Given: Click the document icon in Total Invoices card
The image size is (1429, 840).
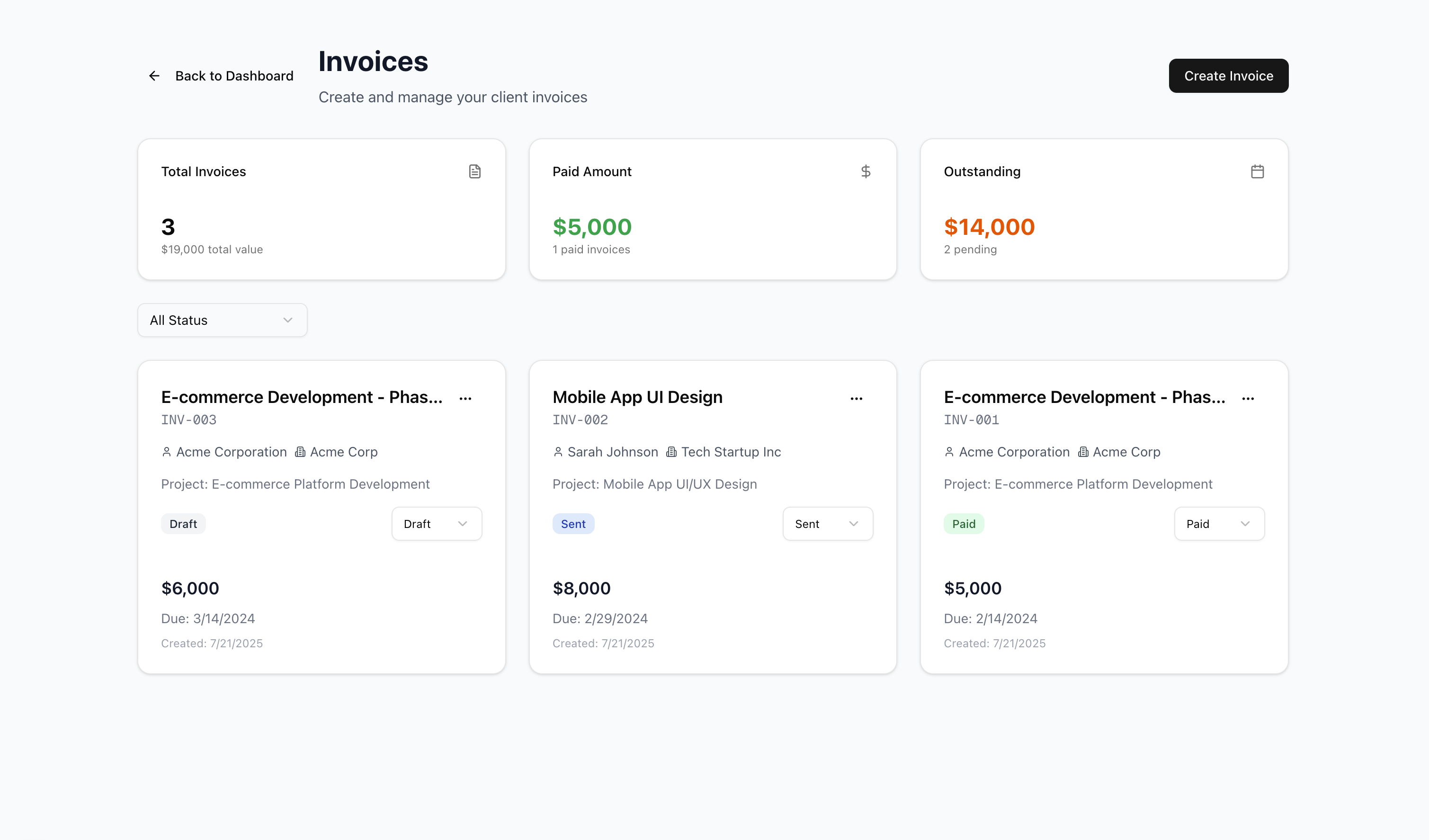Looking at the screenshot, I should pyautogui.click(x=474, y=171).
